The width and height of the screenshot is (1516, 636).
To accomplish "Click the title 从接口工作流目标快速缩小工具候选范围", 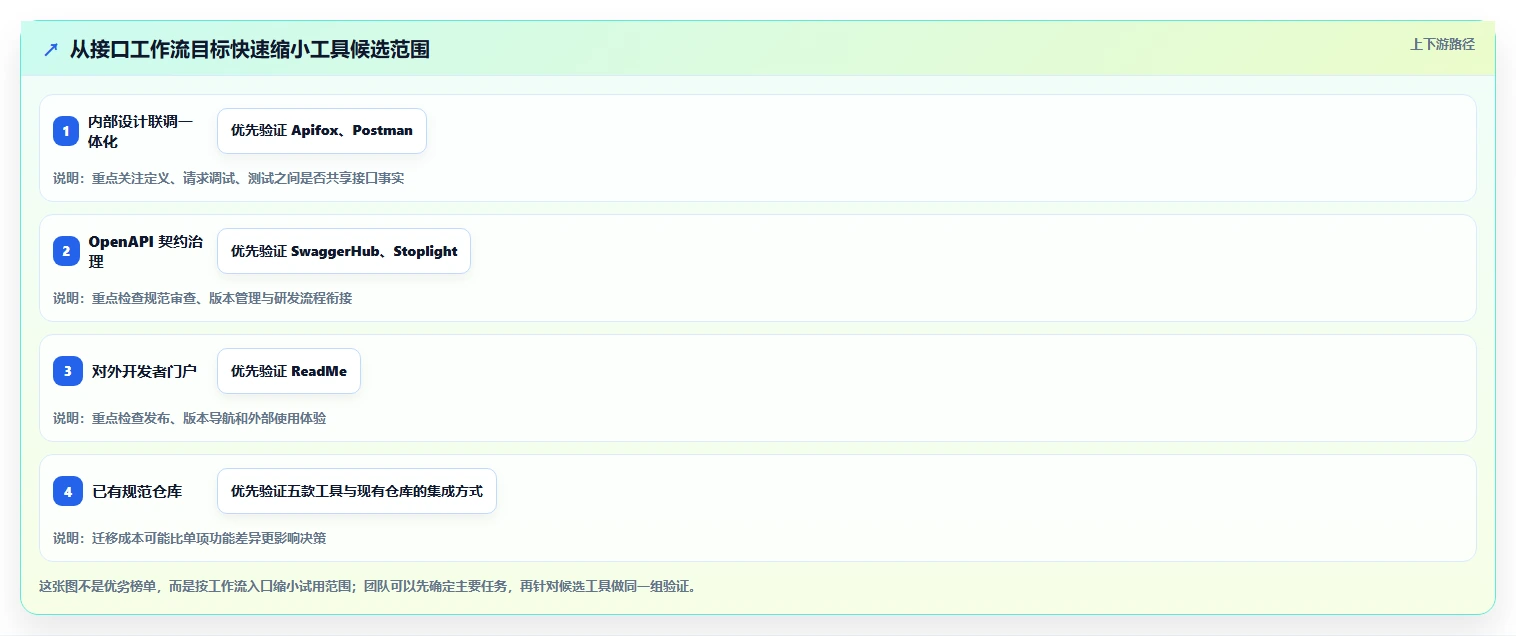I will pos(250,49).
